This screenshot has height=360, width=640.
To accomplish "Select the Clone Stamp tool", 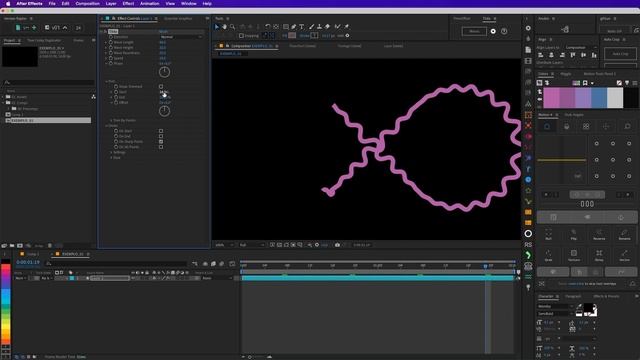I will coord(319,27).
